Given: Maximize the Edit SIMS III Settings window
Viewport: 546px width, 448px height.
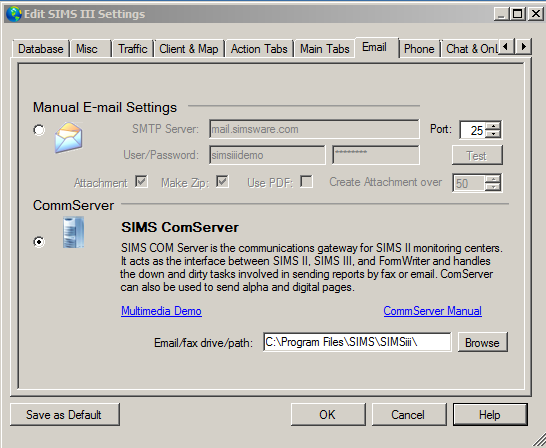Looking at the screenshot, I should click(518, 14).
